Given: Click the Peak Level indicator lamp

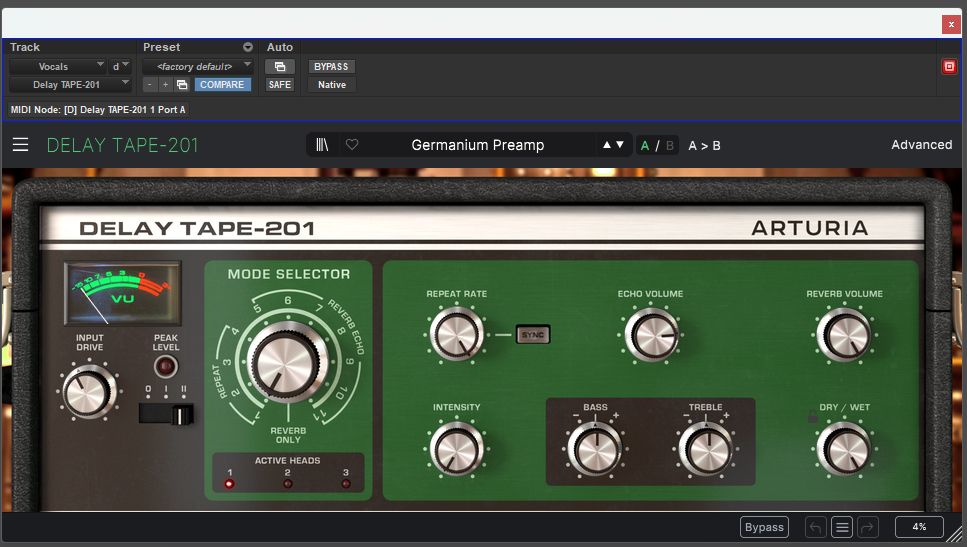Looking at the screenshot, I should click(165, 367).
